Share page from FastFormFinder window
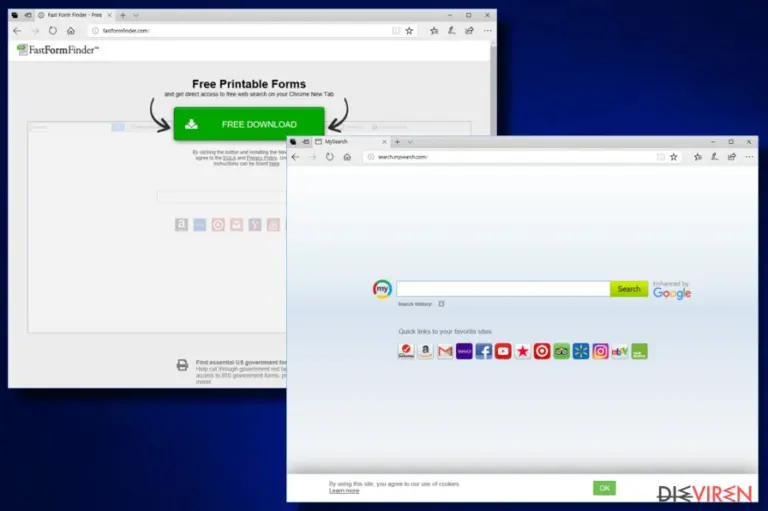Image resolution: width=768 pixels, height=511 pixels. (469, 30)
